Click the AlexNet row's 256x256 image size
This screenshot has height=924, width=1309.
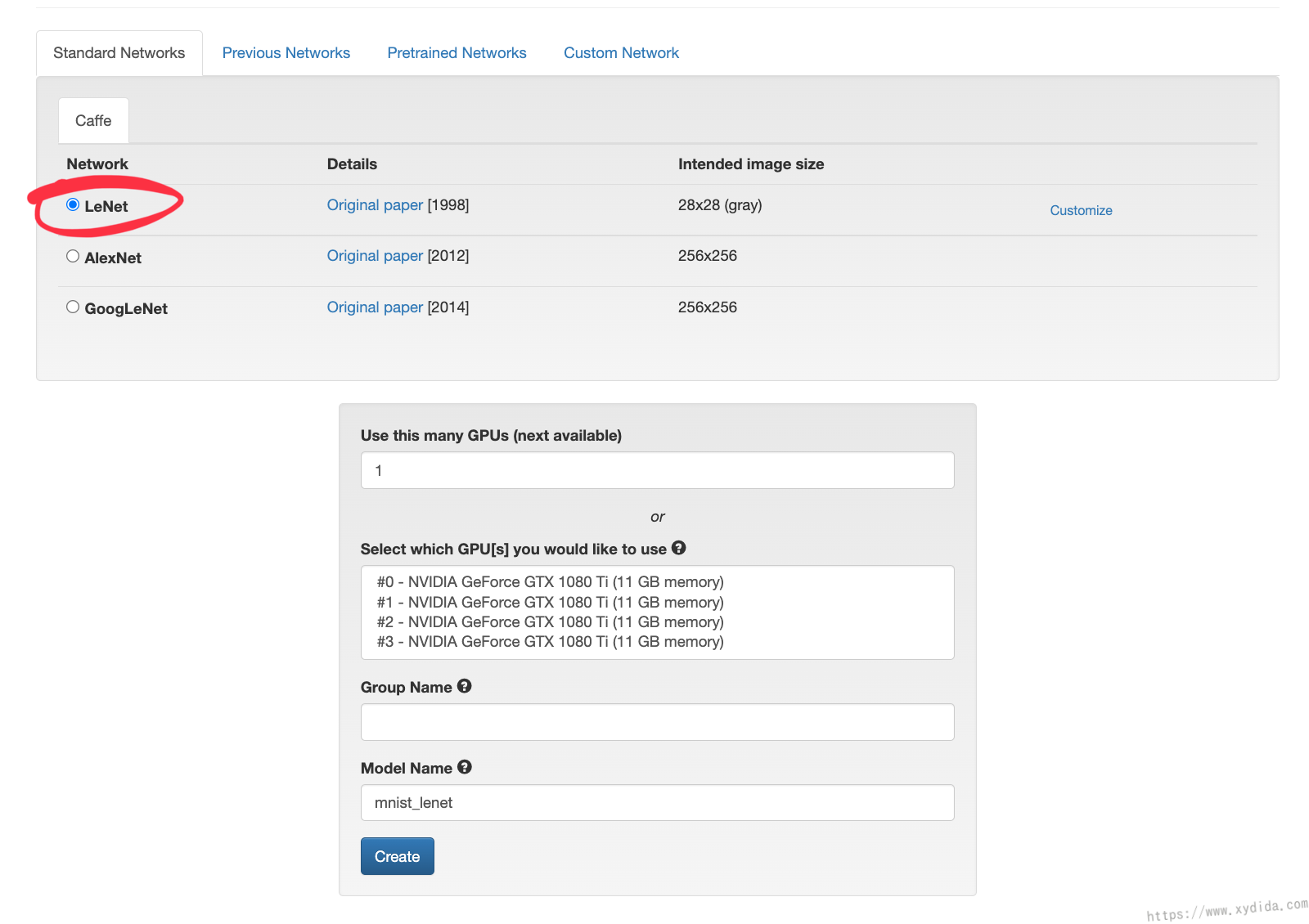(708, 256)
